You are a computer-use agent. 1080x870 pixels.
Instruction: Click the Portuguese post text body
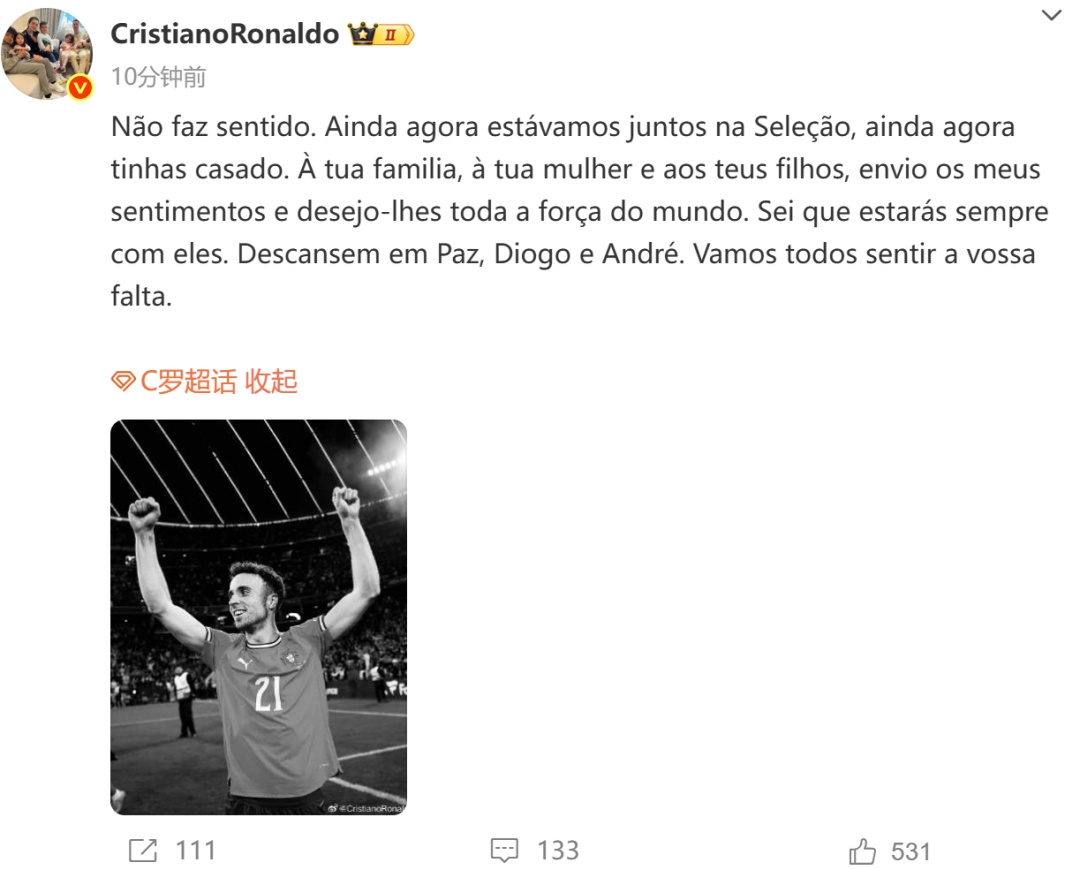[579, 211]
